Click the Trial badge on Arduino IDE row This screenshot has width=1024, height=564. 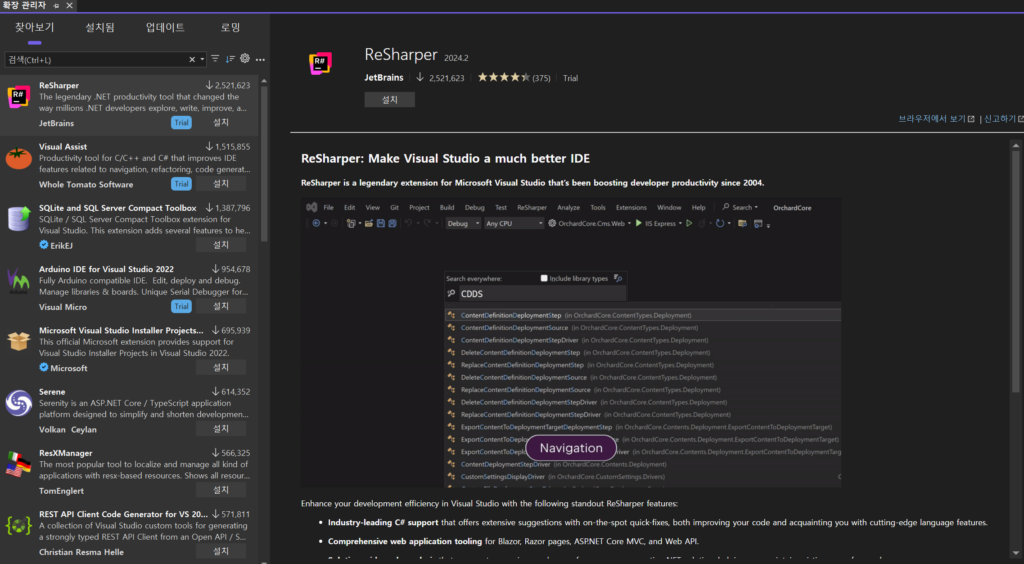click(x=182, y=306)
